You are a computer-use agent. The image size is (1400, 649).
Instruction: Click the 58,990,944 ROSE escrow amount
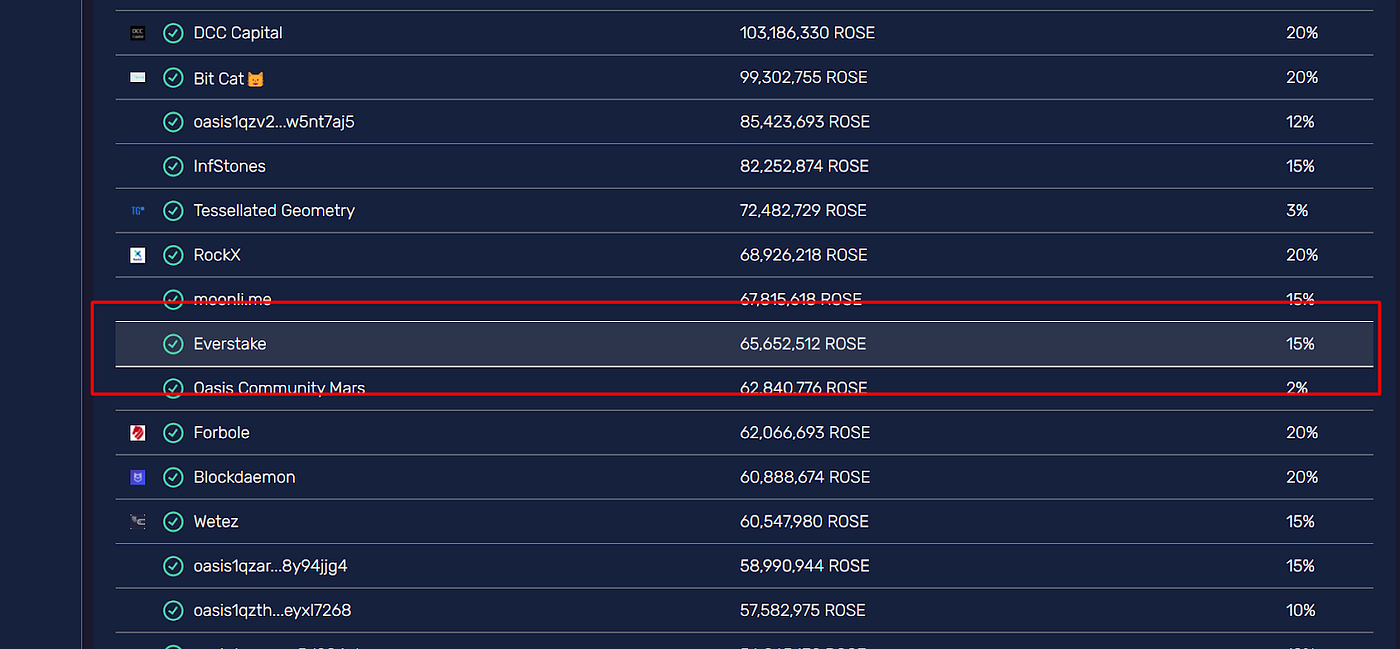click(x=804, y=566)
